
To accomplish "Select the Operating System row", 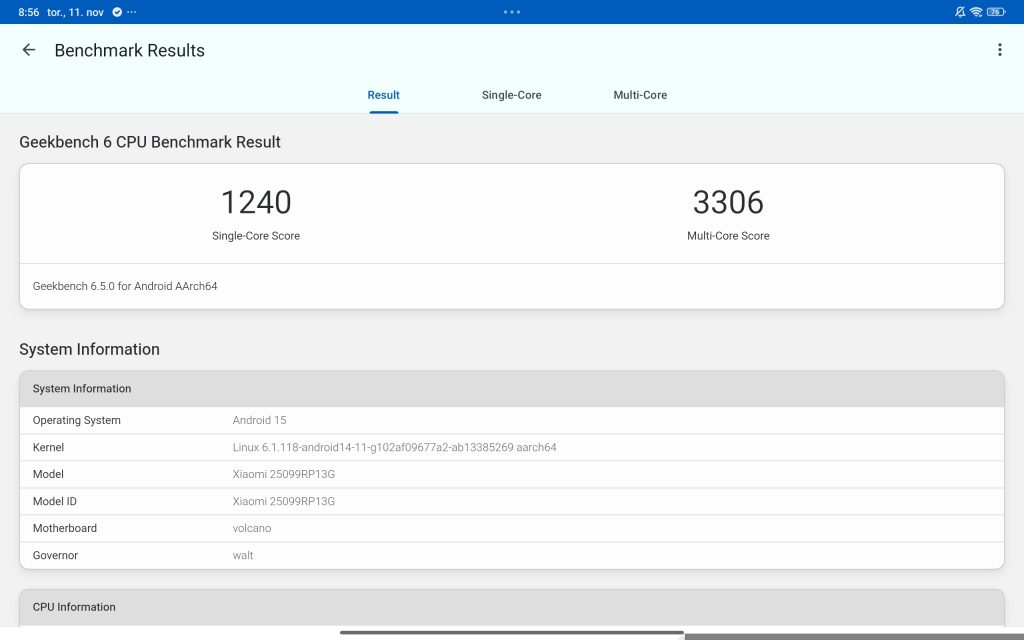I will (511, 420).
